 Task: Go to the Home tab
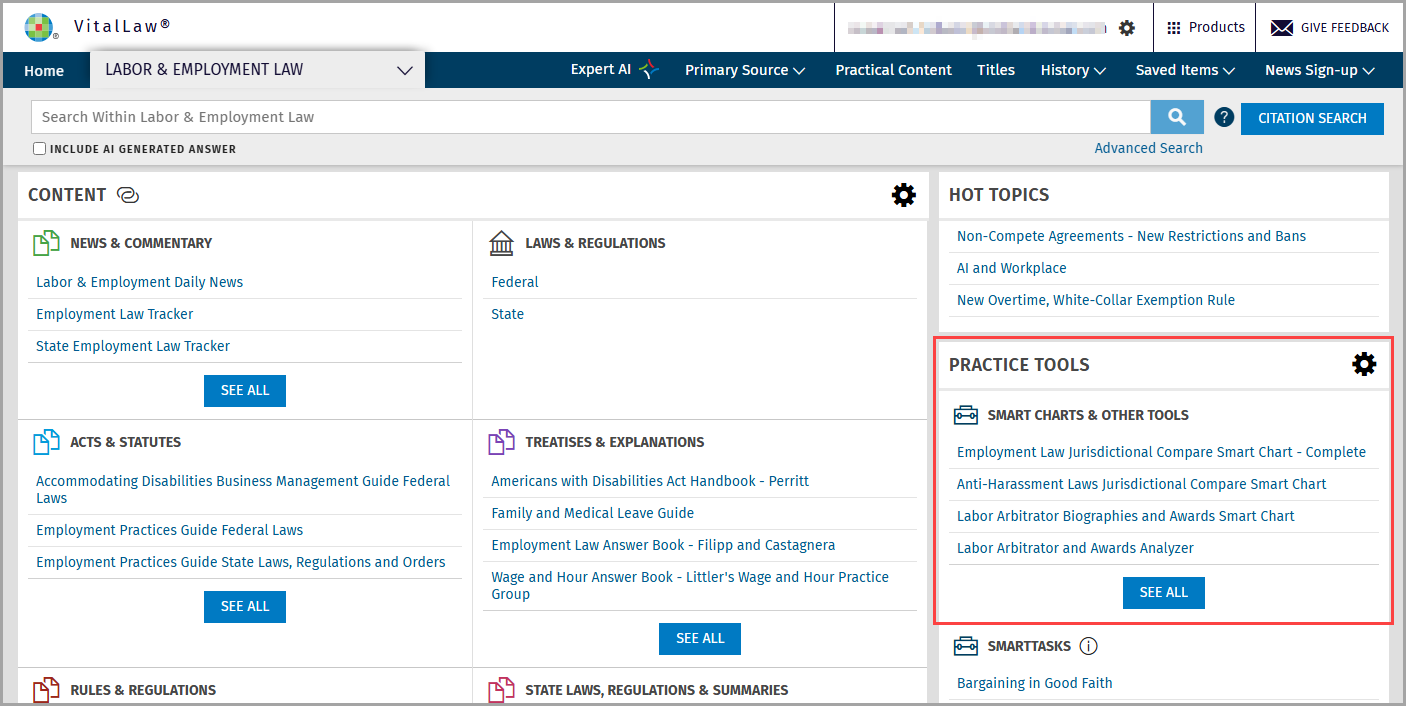point(44,71)
